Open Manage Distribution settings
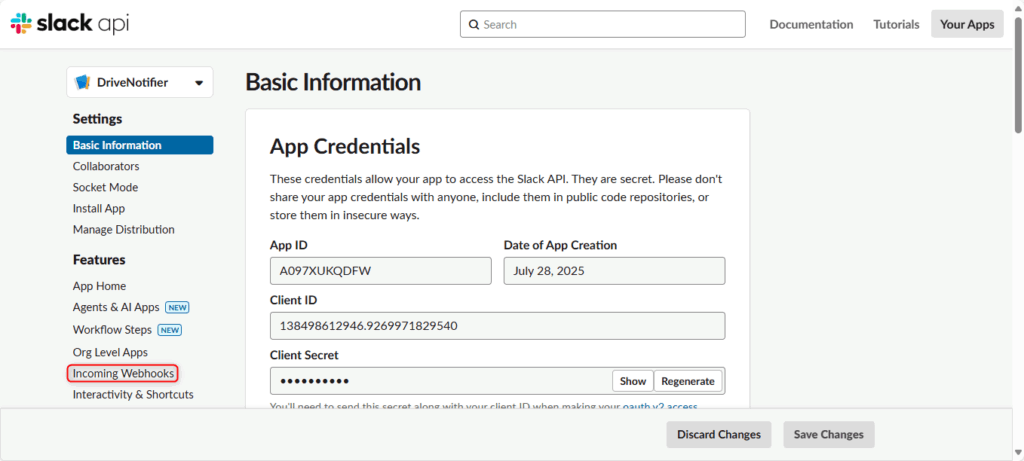This screenshot has height=461, width=1024. tap(123, 229)
